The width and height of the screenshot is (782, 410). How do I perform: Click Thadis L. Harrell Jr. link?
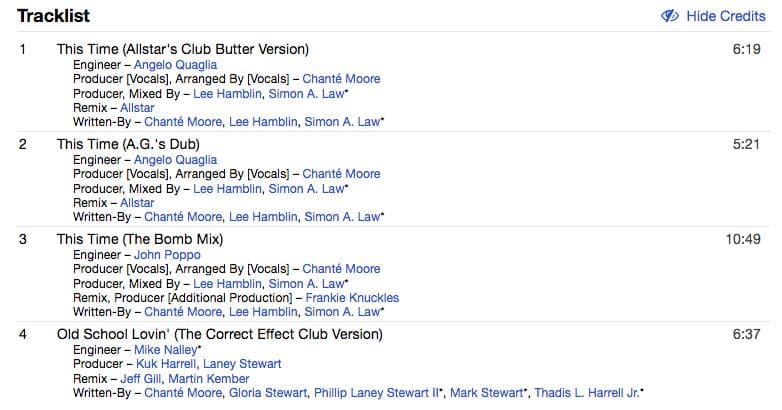pyautogui.click(x=587, y=393)
